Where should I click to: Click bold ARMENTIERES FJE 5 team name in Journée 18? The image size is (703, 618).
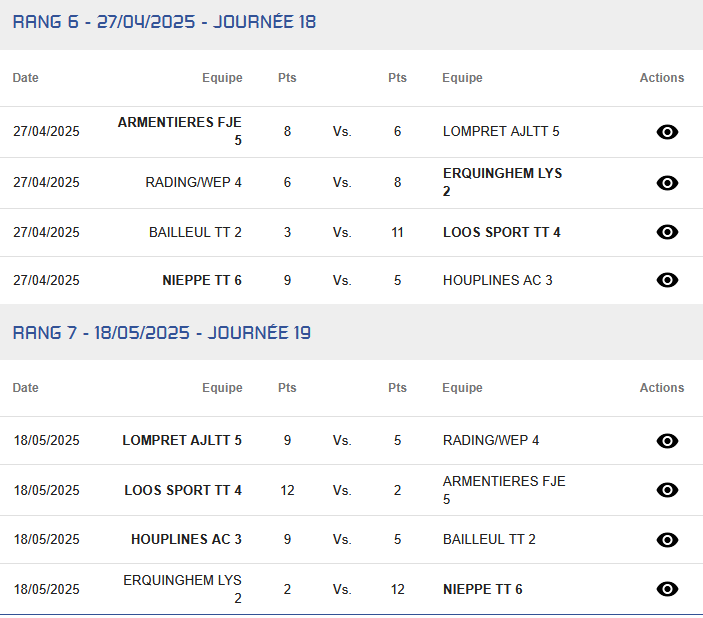(x=180, y=131)
